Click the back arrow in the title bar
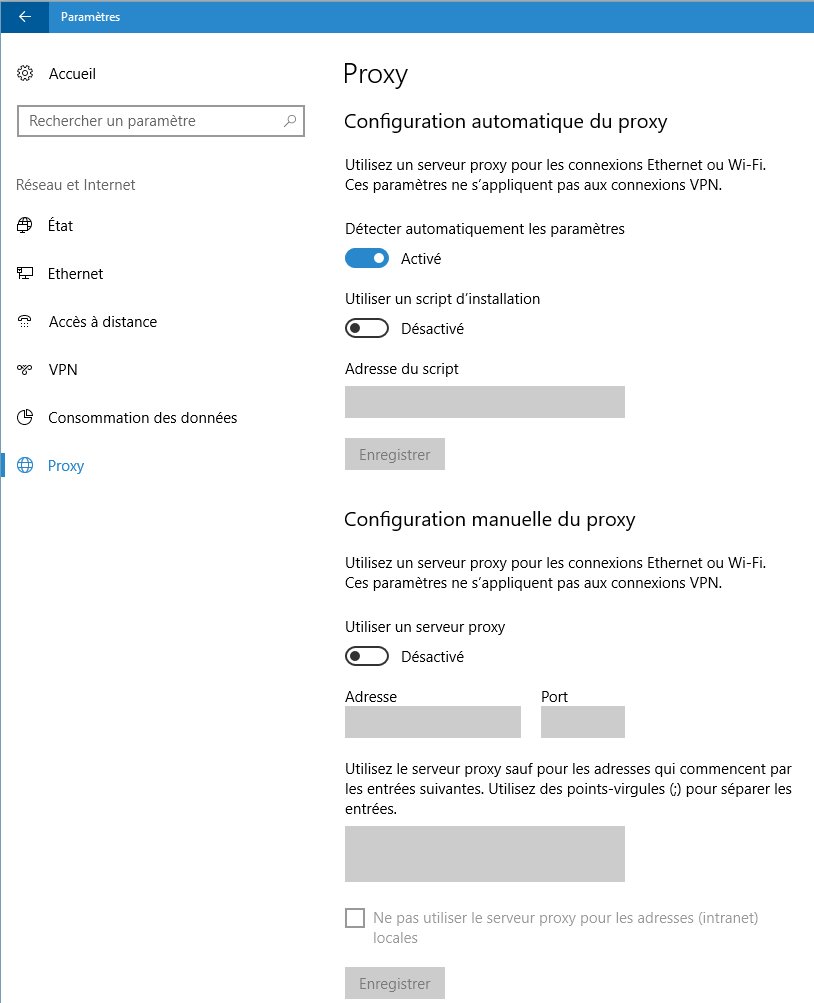Screen dimensions: 814x1003 coord(25,16)
